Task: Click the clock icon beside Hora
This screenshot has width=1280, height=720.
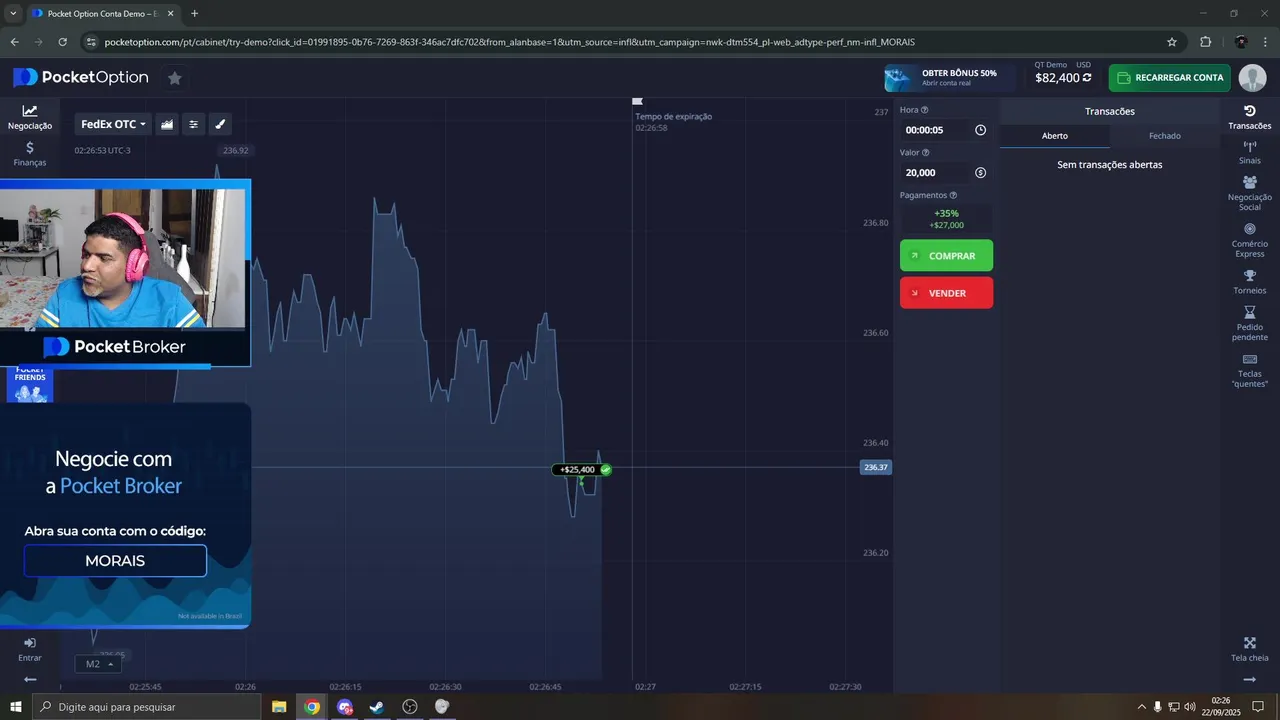Action: coord(980,130)
